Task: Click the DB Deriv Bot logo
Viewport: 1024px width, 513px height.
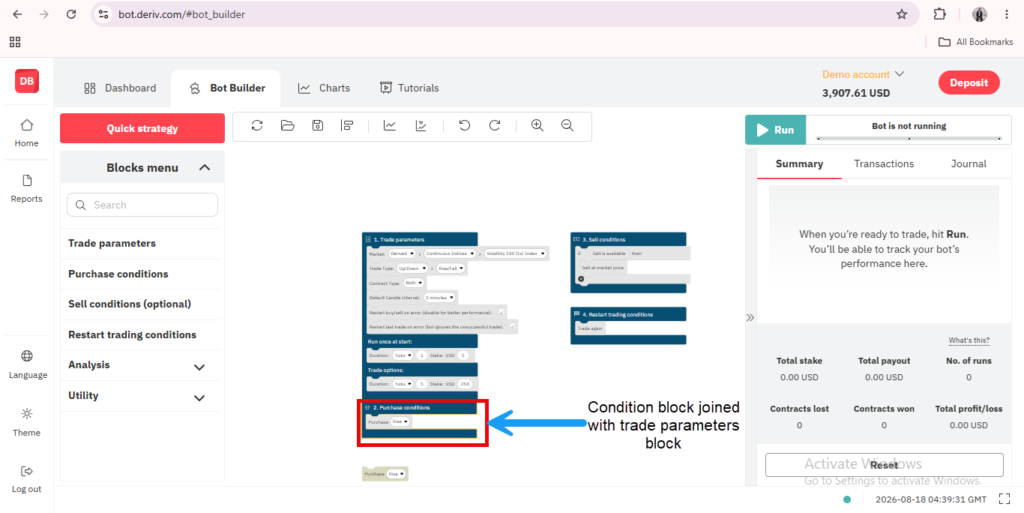Action: click(x=27, y=82)
